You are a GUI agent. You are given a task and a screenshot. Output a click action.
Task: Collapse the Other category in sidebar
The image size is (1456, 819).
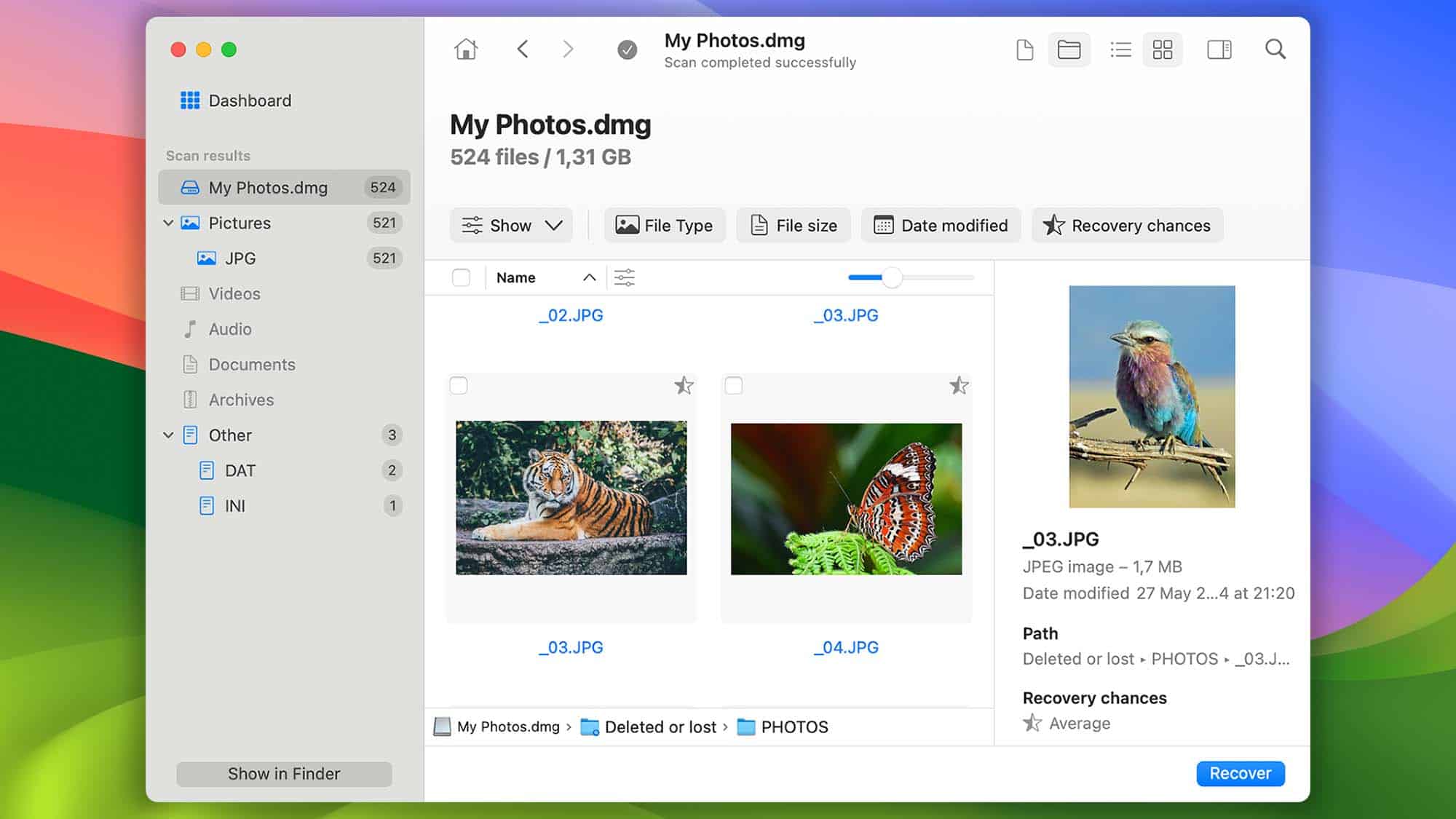[168, 435]
